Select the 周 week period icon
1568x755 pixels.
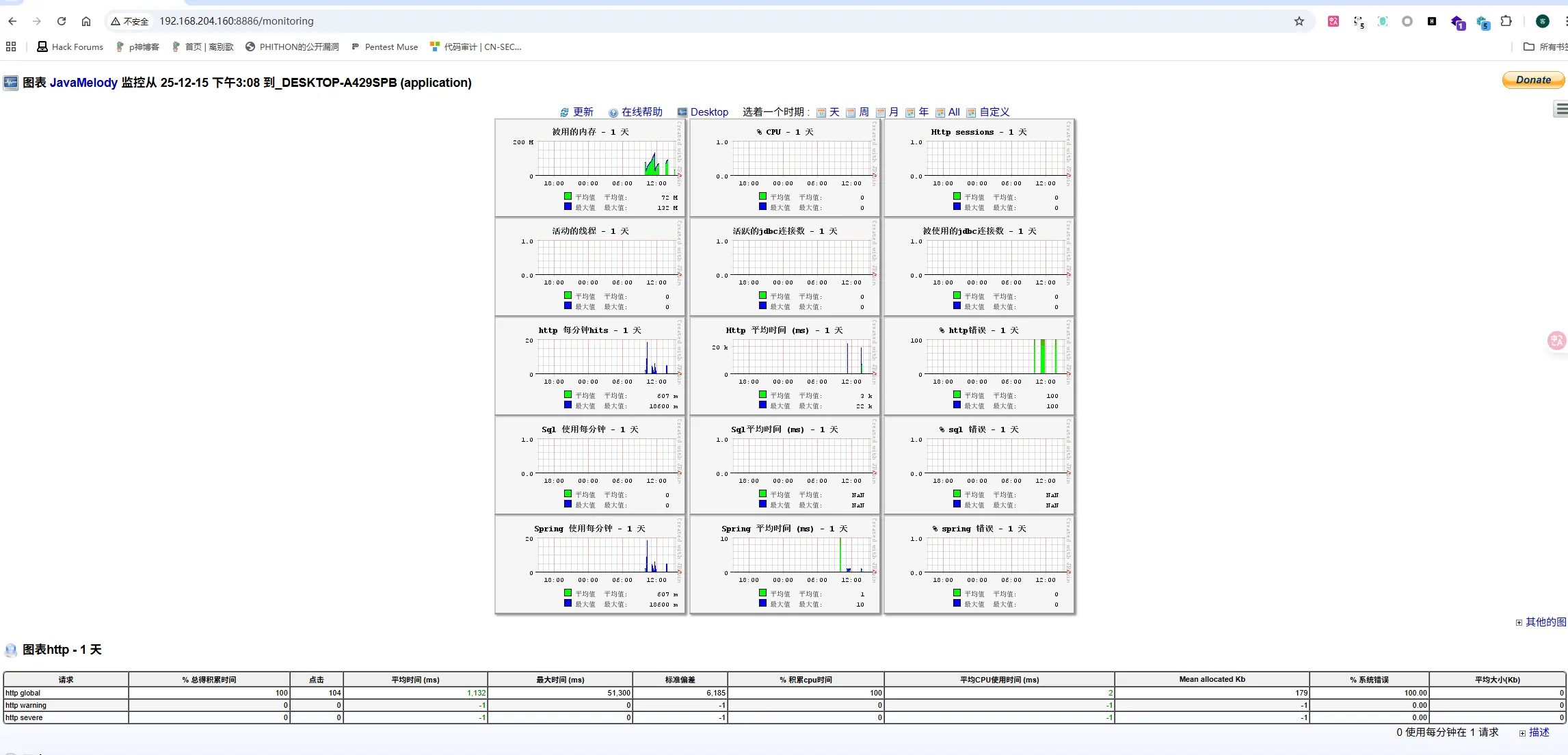[x=851, y=113]
